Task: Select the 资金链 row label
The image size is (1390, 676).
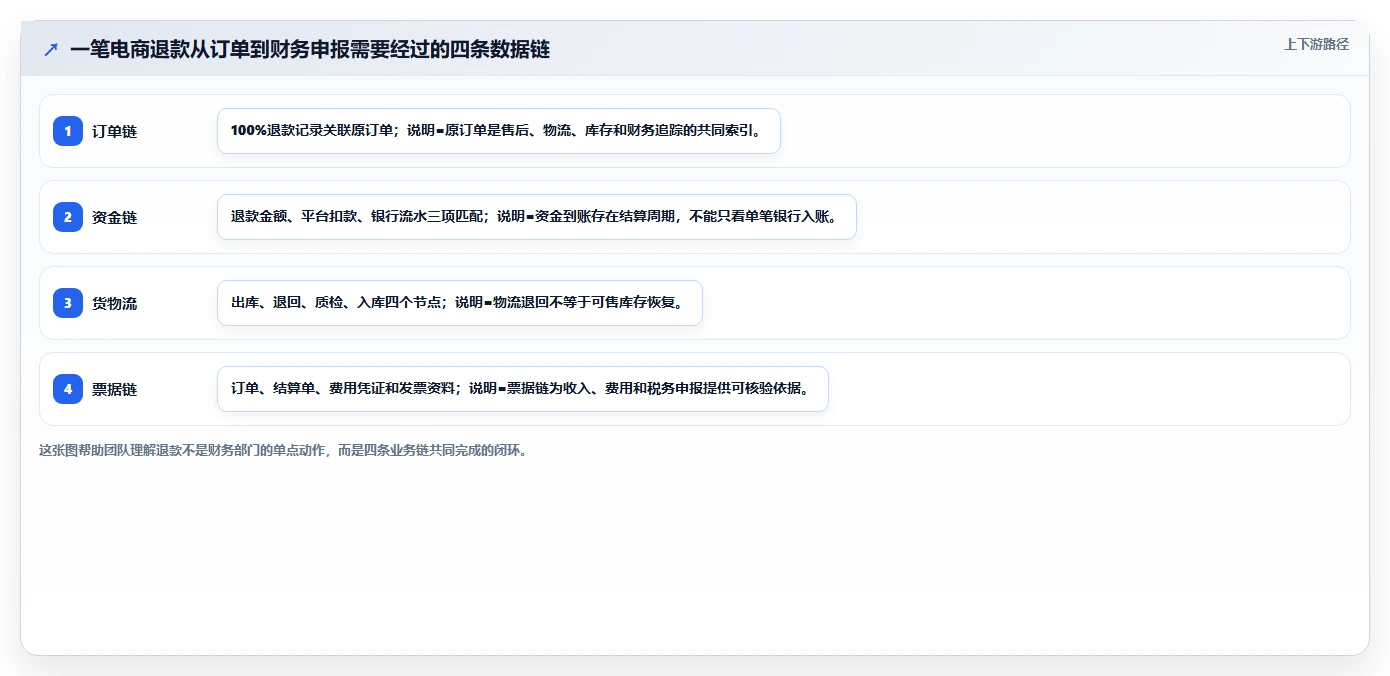Action: 114,217
